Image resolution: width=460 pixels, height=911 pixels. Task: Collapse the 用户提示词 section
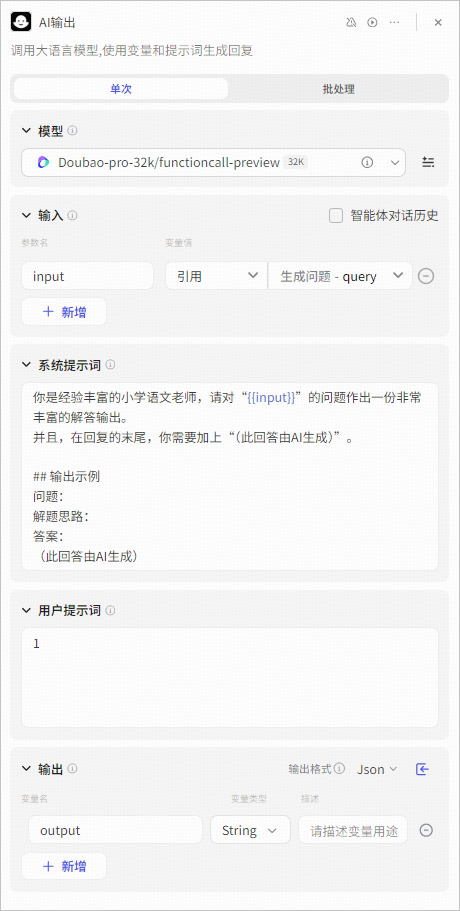pyautogui.click(x=26, y=611)
